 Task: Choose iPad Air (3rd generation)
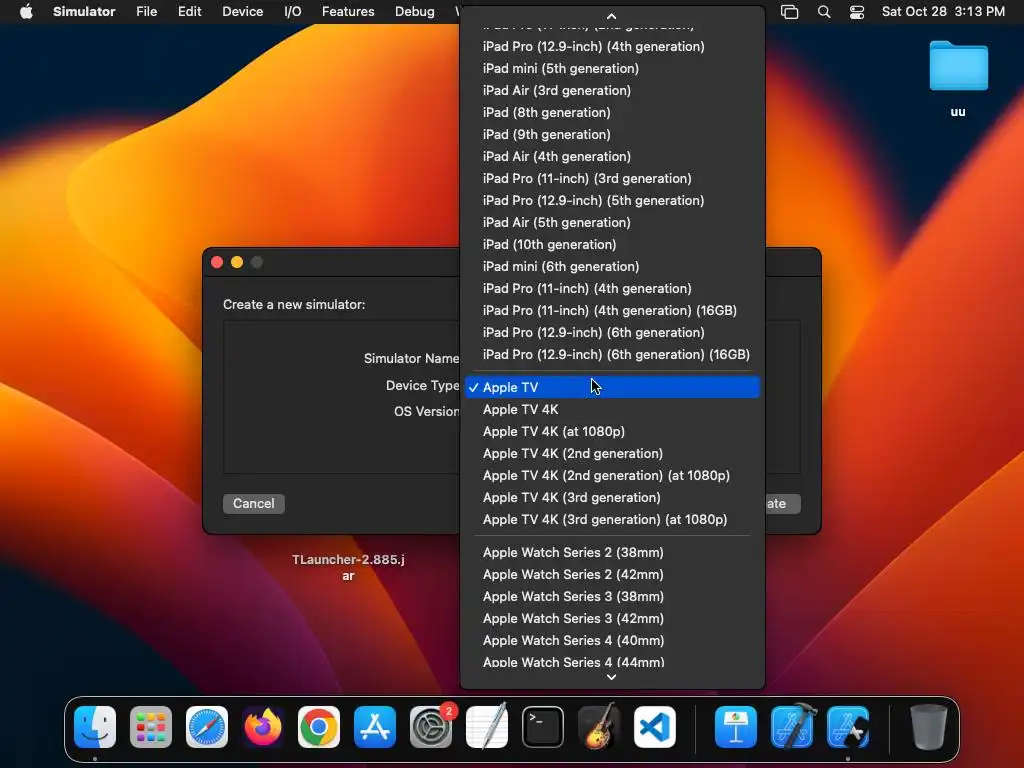click(x=612, y=91)
